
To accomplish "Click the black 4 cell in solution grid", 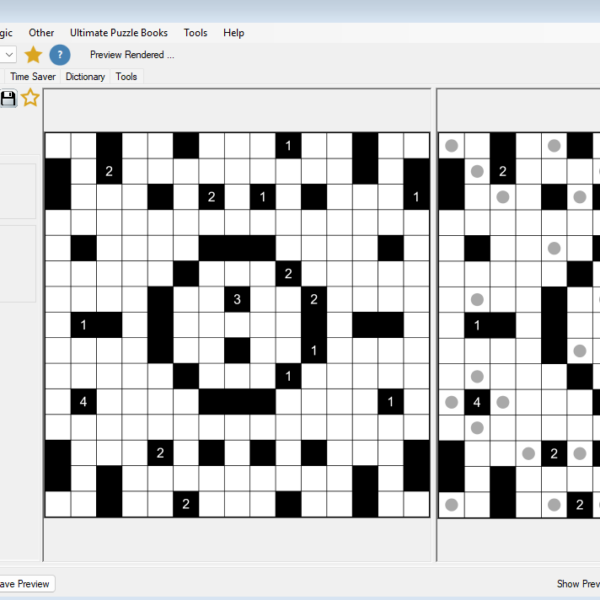I will click(477, 402).
